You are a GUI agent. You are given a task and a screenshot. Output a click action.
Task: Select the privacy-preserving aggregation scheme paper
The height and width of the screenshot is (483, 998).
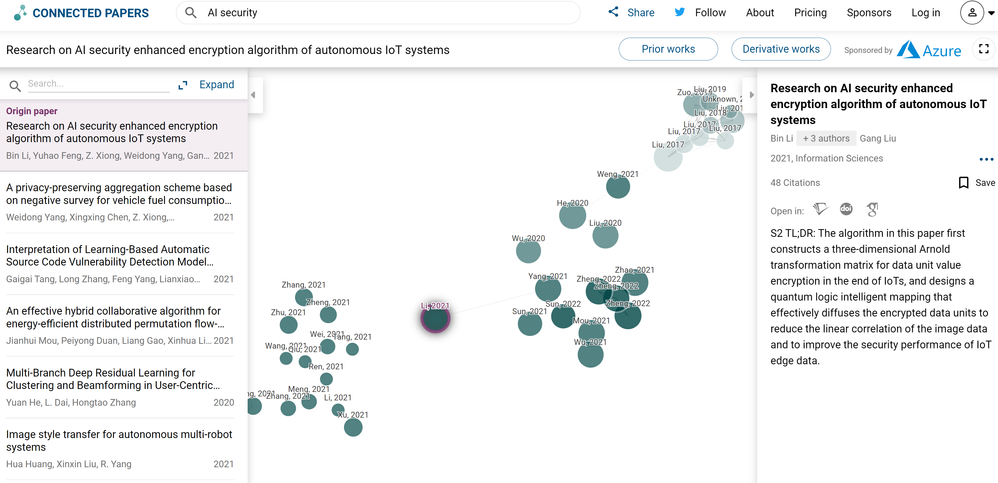point(120,202)
